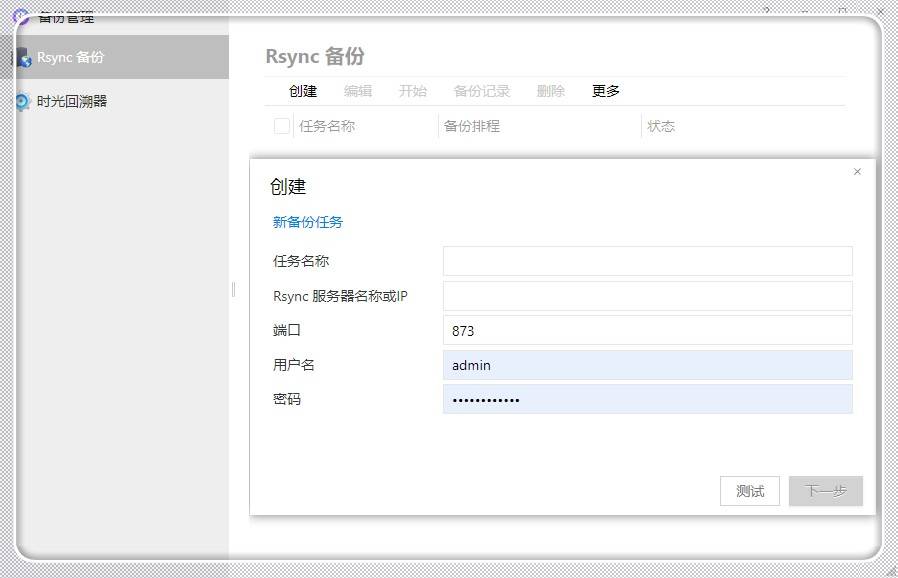The height and width of the screenshot is (578, 898).
Task: Click 编辑 in the toolbar
Action: [358, 91]
